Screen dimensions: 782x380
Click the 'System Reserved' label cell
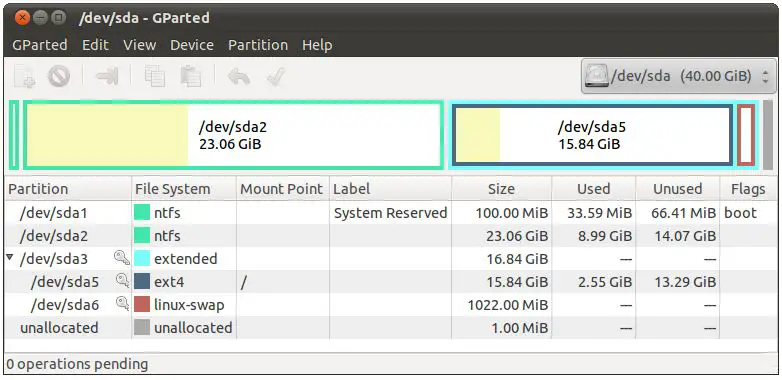click(391, 213)
